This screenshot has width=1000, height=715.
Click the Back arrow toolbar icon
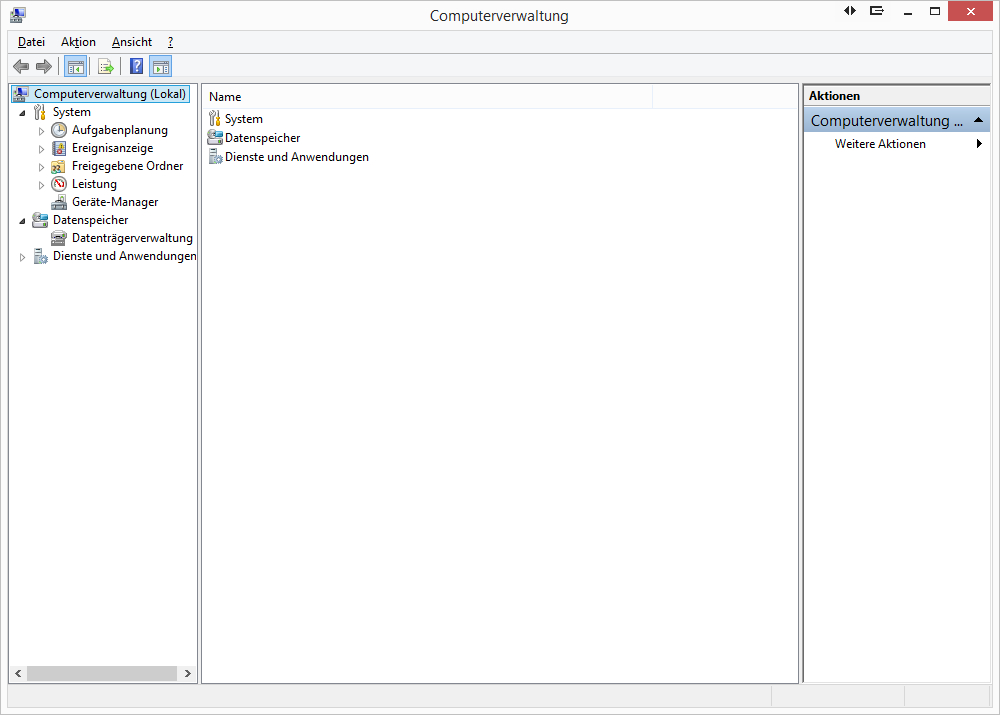pos(21,66)
